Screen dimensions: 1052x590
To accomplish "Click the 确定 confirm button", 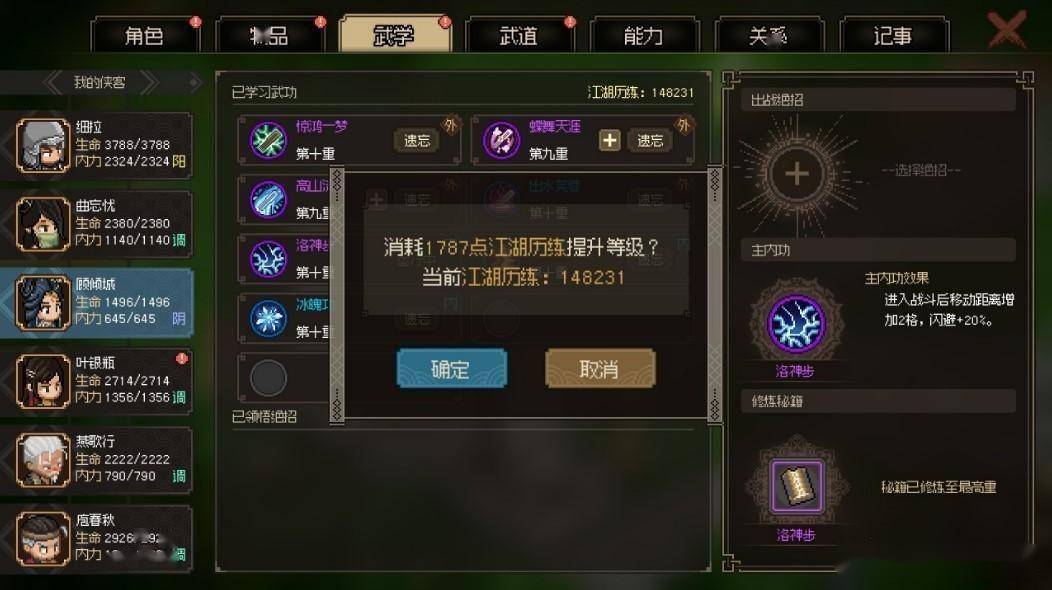I will [x=452, y=368].
